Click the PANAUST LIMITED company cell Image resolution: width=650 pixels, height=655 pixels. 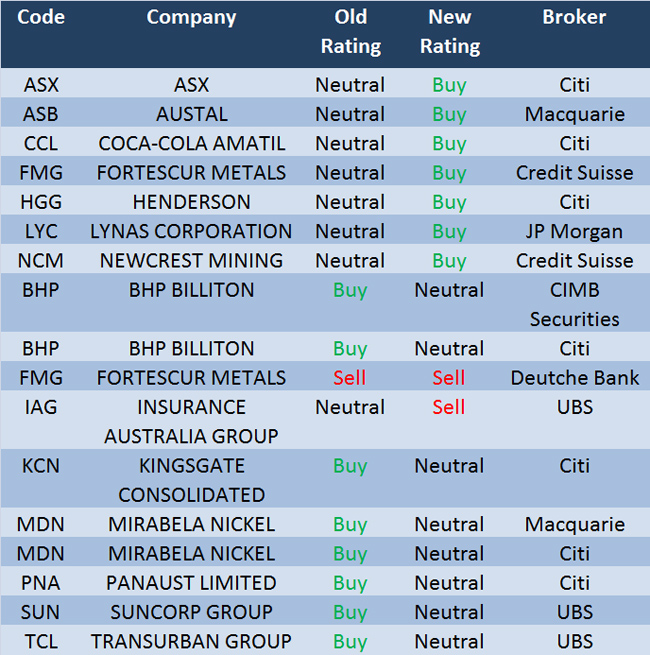pos(191,582)
